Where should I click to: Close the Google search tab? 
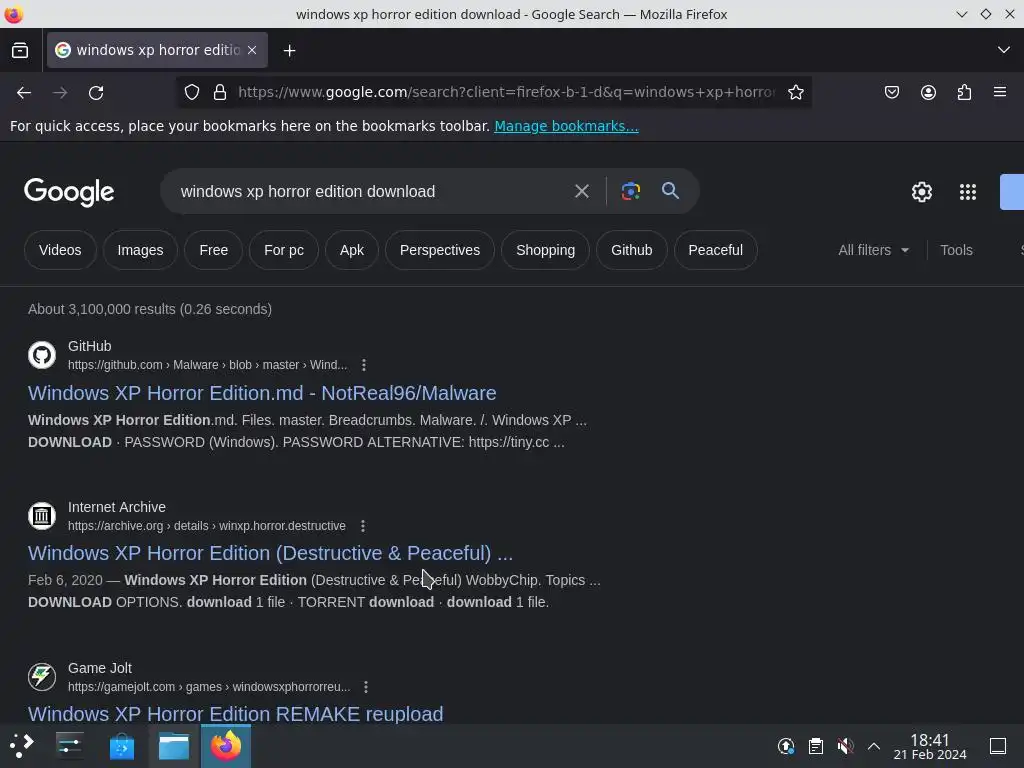[x=252, y=50]
